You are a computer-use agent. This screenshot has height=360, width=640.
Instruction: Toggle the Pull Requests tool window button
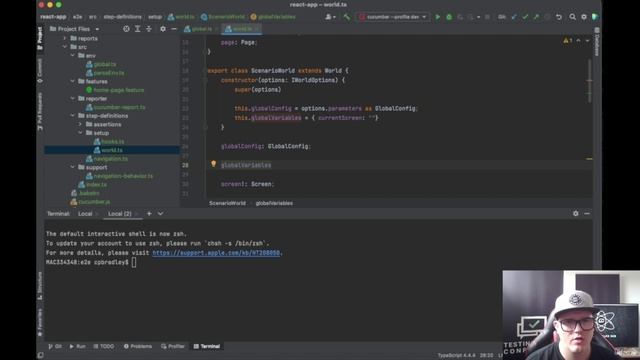(x=40, y=111)
